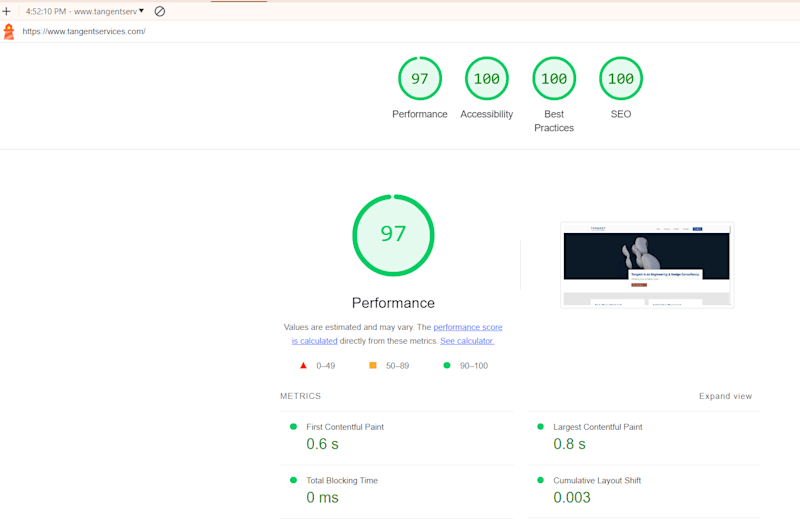This screenshot has width=800, height=522.
Task: Click the First Contentful Paint metric label
Action: pos(345,427)
